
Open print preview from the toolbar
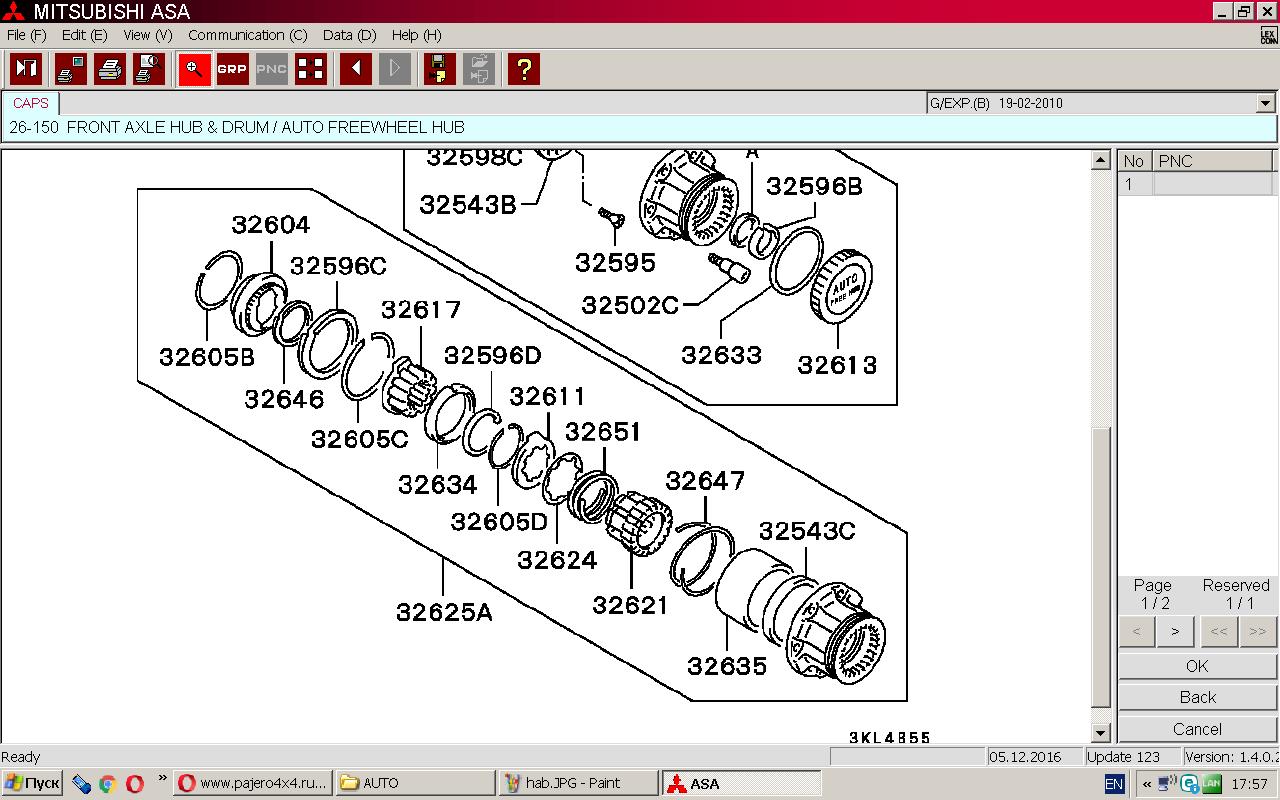[x=149, y=69]
